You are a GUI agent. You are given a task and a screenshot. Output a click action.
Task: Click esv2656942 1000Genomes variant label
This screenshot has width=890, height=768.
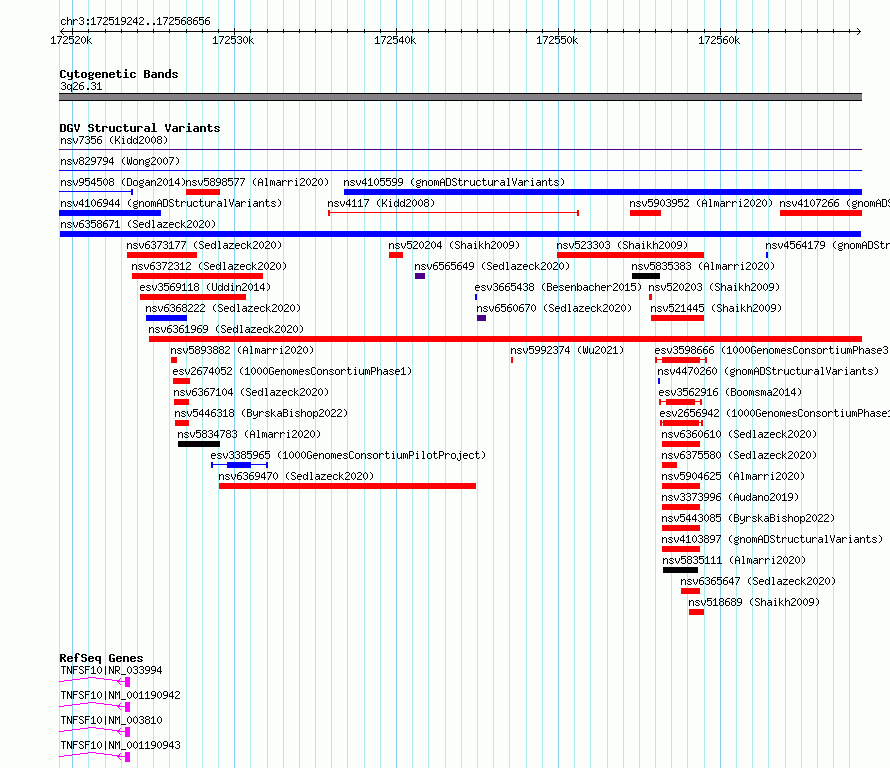pos(774,413)
